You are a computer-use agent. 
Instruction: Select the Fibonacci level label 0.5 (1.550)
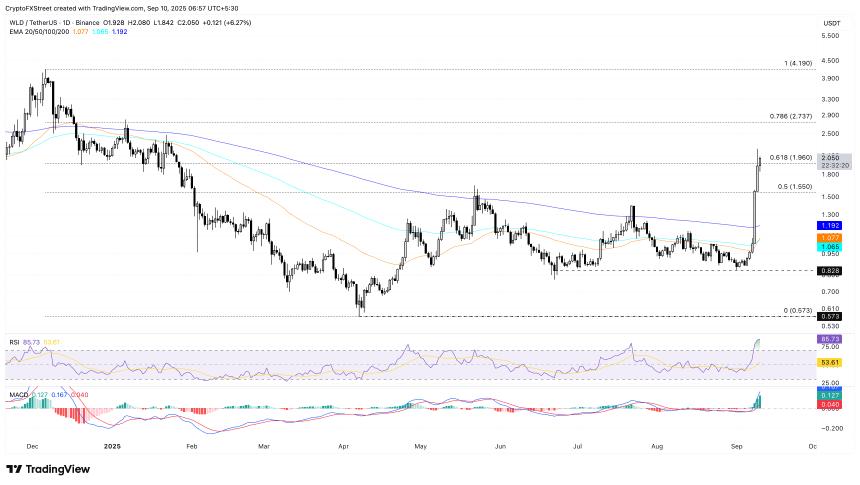[795, 187]
